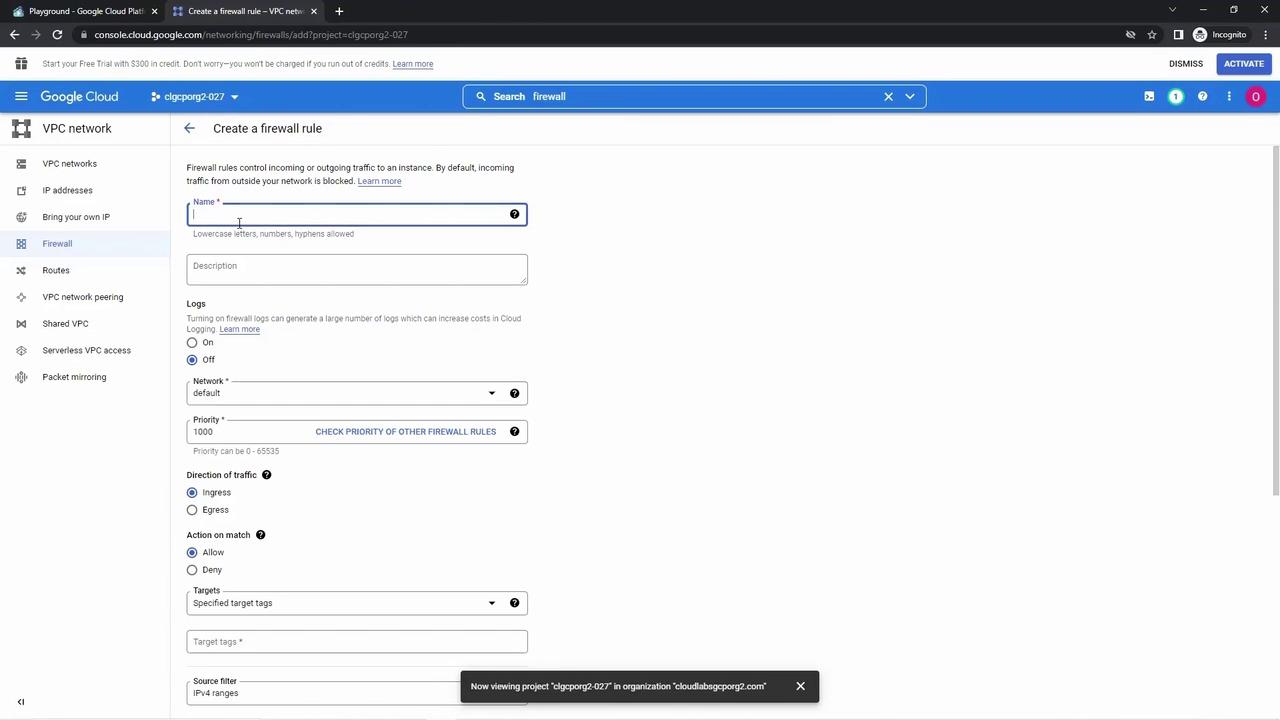This screenshot has height=720, width=1280.
Task: Open Routes page in sidebar
Action: pos(56,271)
